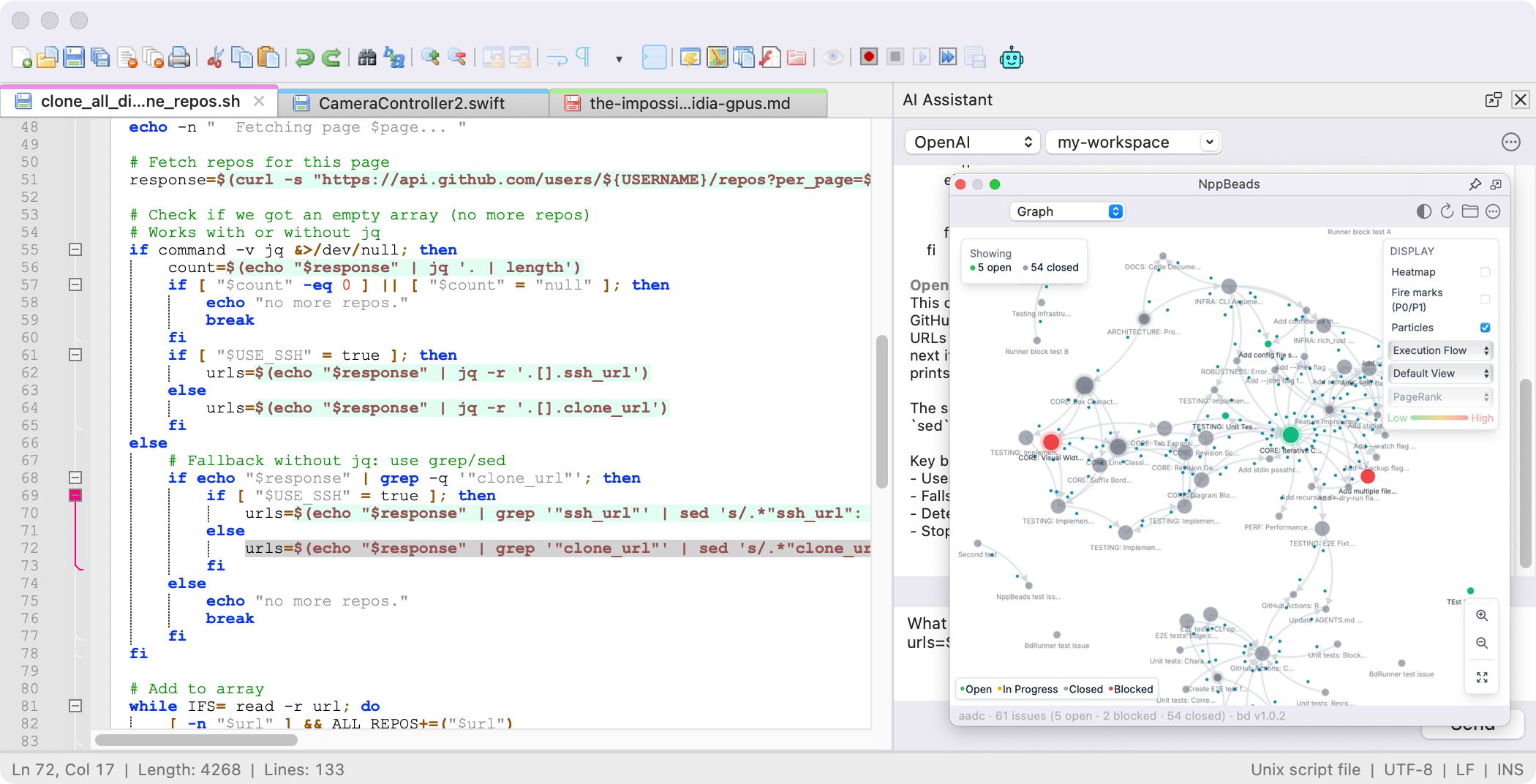
Task: Zoom in the editor text via toolbar
Action: (x=430, y=57)
